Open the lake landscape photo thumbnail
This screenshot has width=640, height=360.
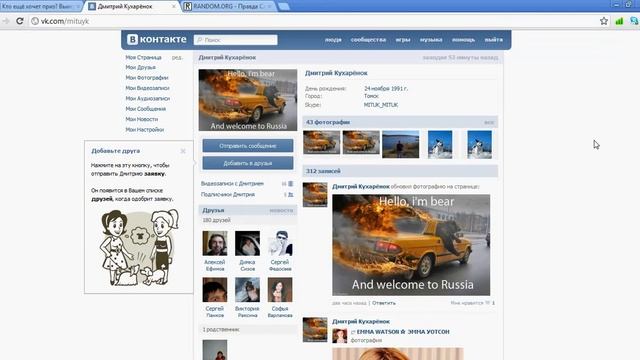400,144
